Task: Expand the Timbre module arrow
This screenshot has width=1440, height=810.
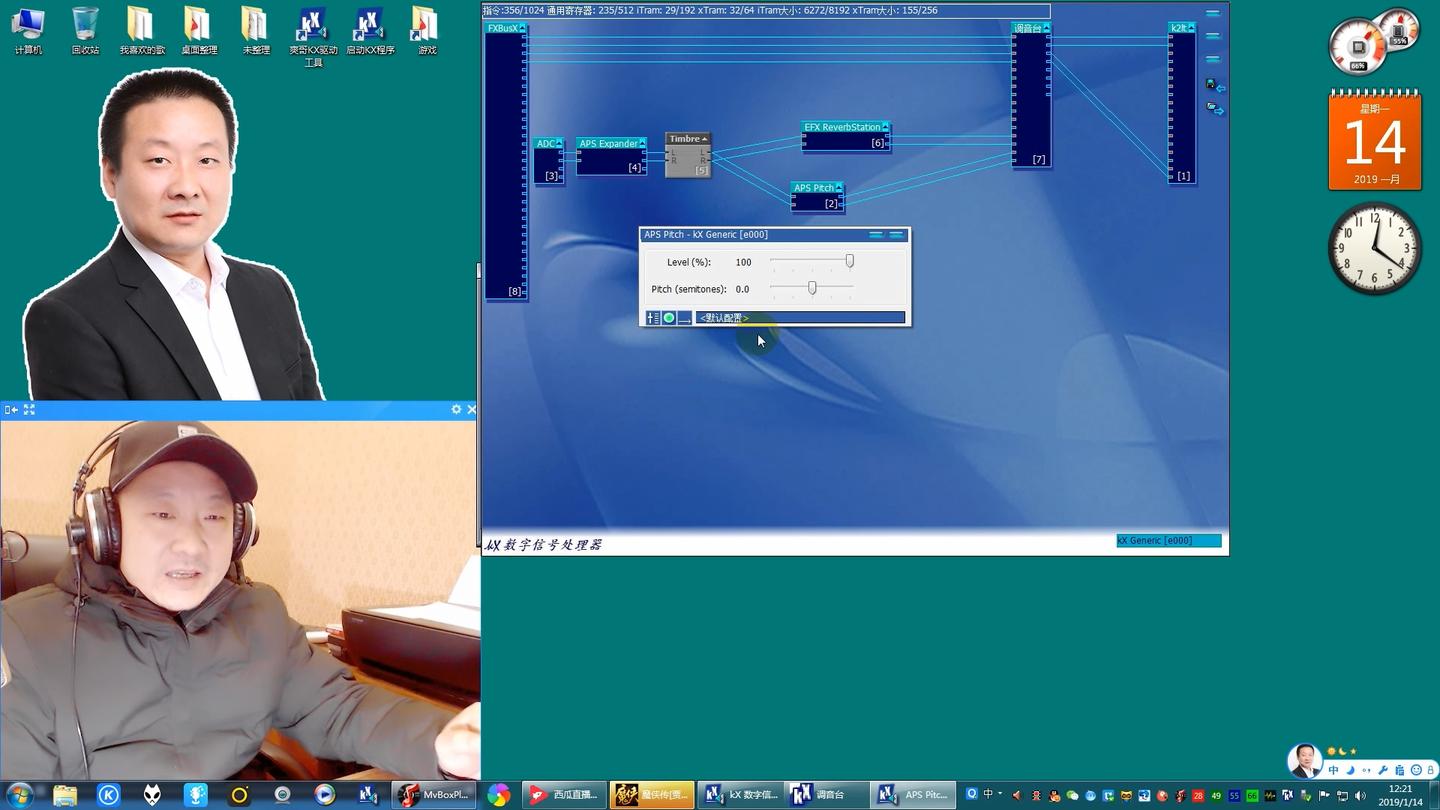Action: click(705, 139)
